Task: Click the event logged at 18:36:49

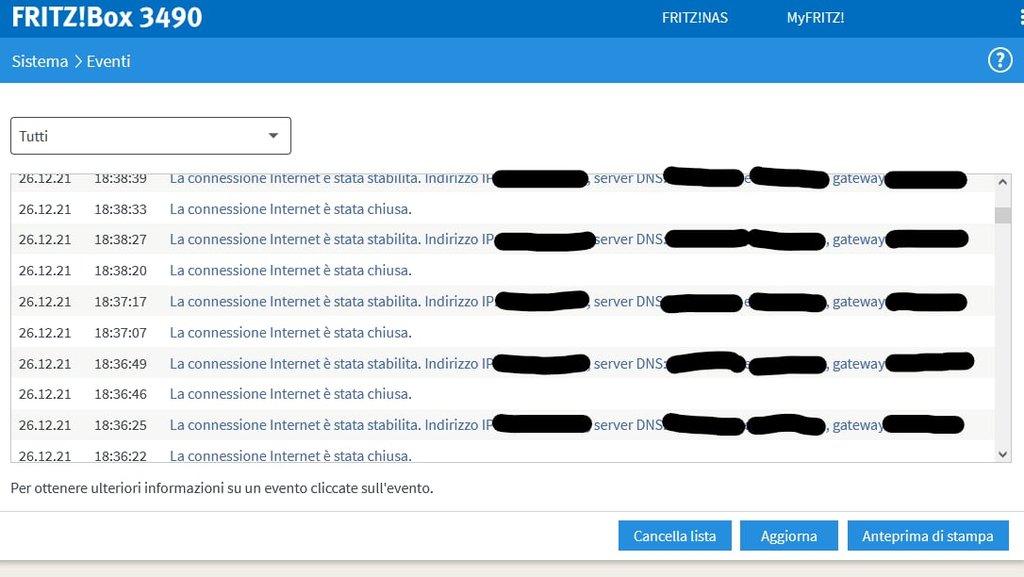Action: (x=330, y=364)
